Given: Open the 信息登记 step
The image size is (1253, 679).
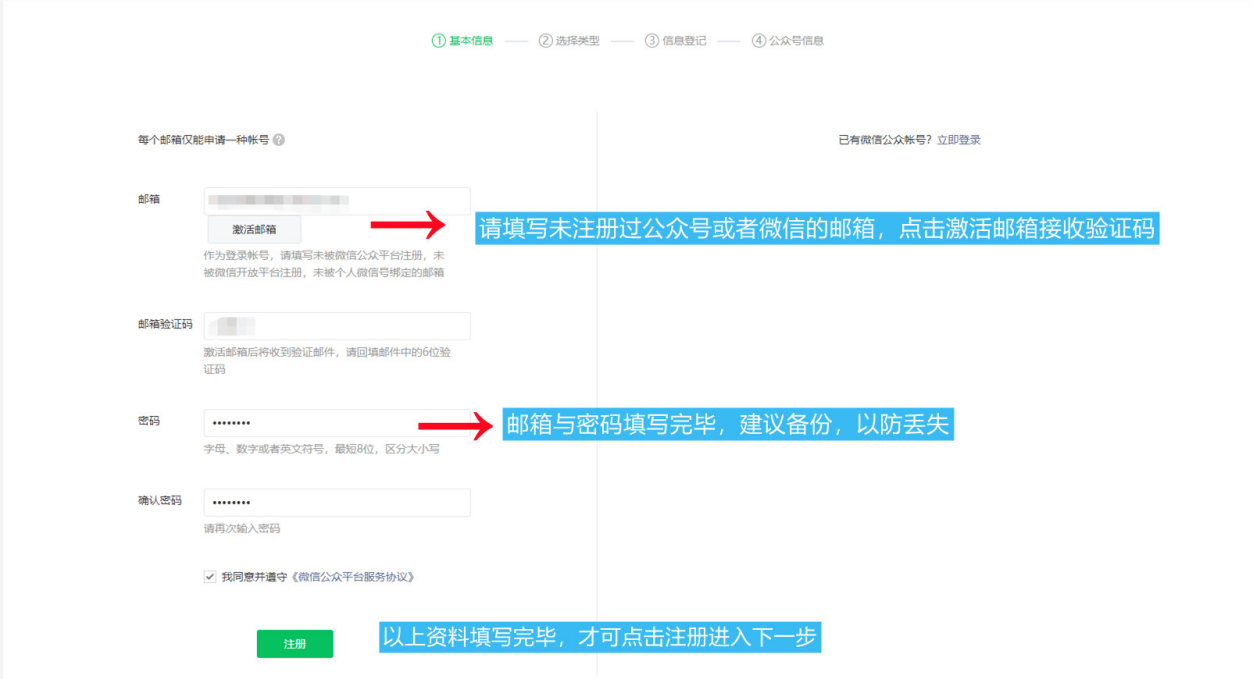Looking at the screenshot, I should (676, 41).
